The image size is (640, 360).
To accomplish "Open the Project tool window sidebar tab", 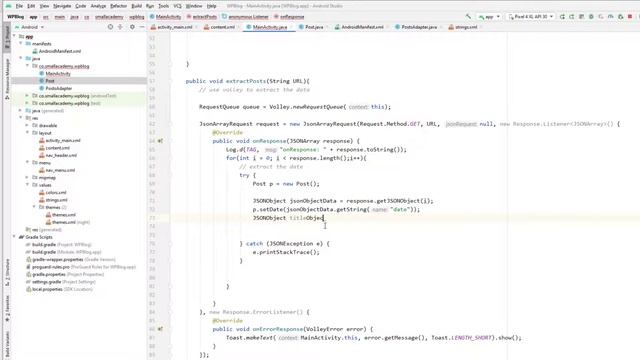I will click(7, 38).
